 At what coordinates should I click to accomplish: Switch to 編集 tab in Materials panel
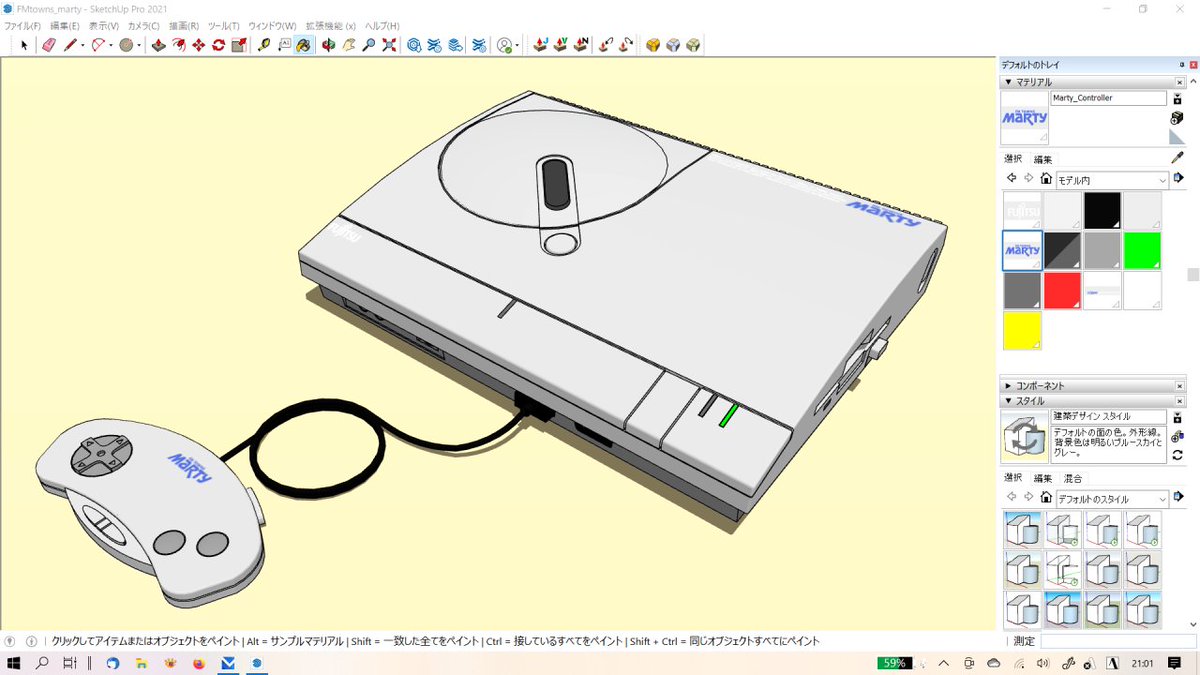pos(1043,159)
